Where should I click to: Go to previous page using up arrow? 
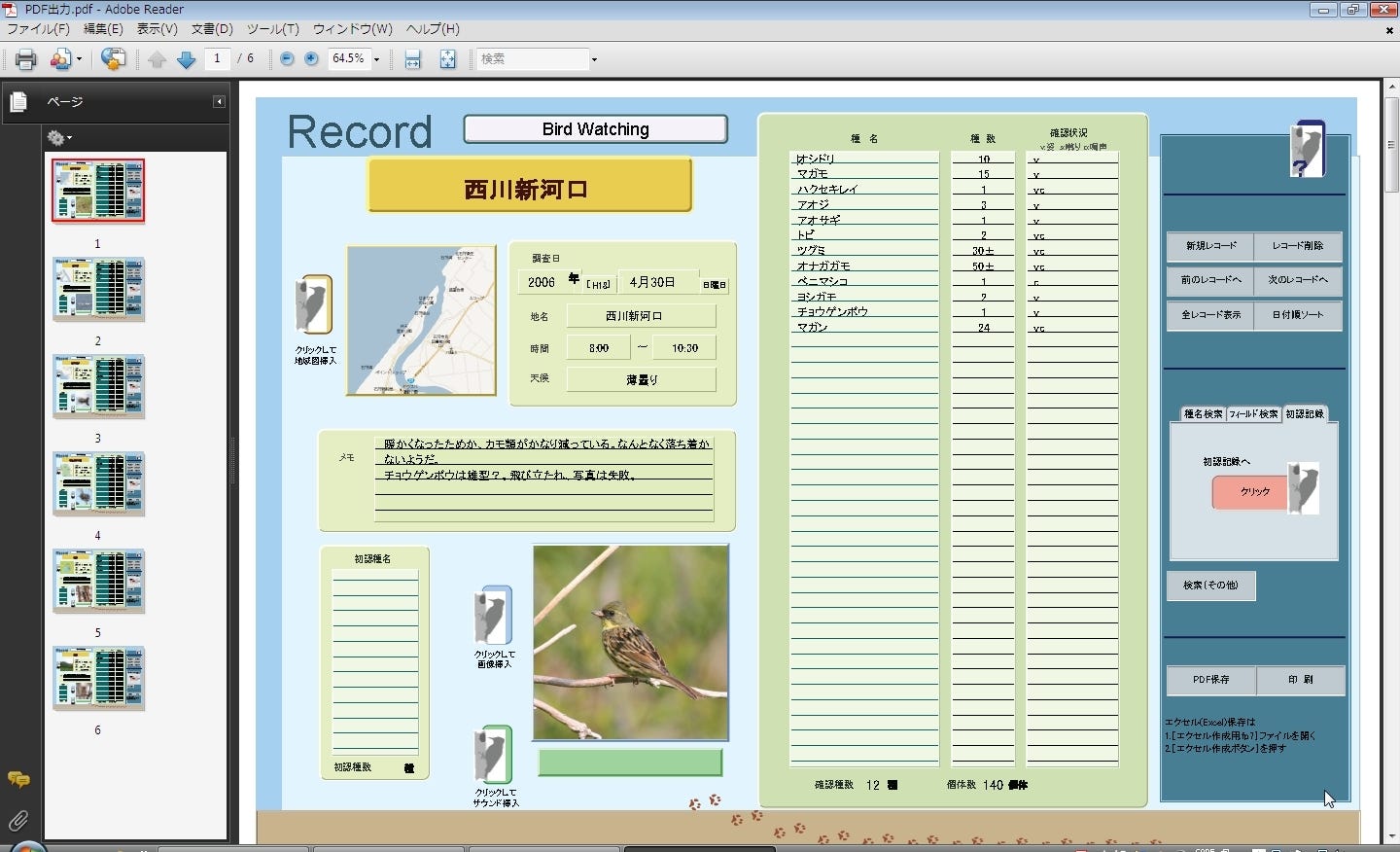pos(157,59)
